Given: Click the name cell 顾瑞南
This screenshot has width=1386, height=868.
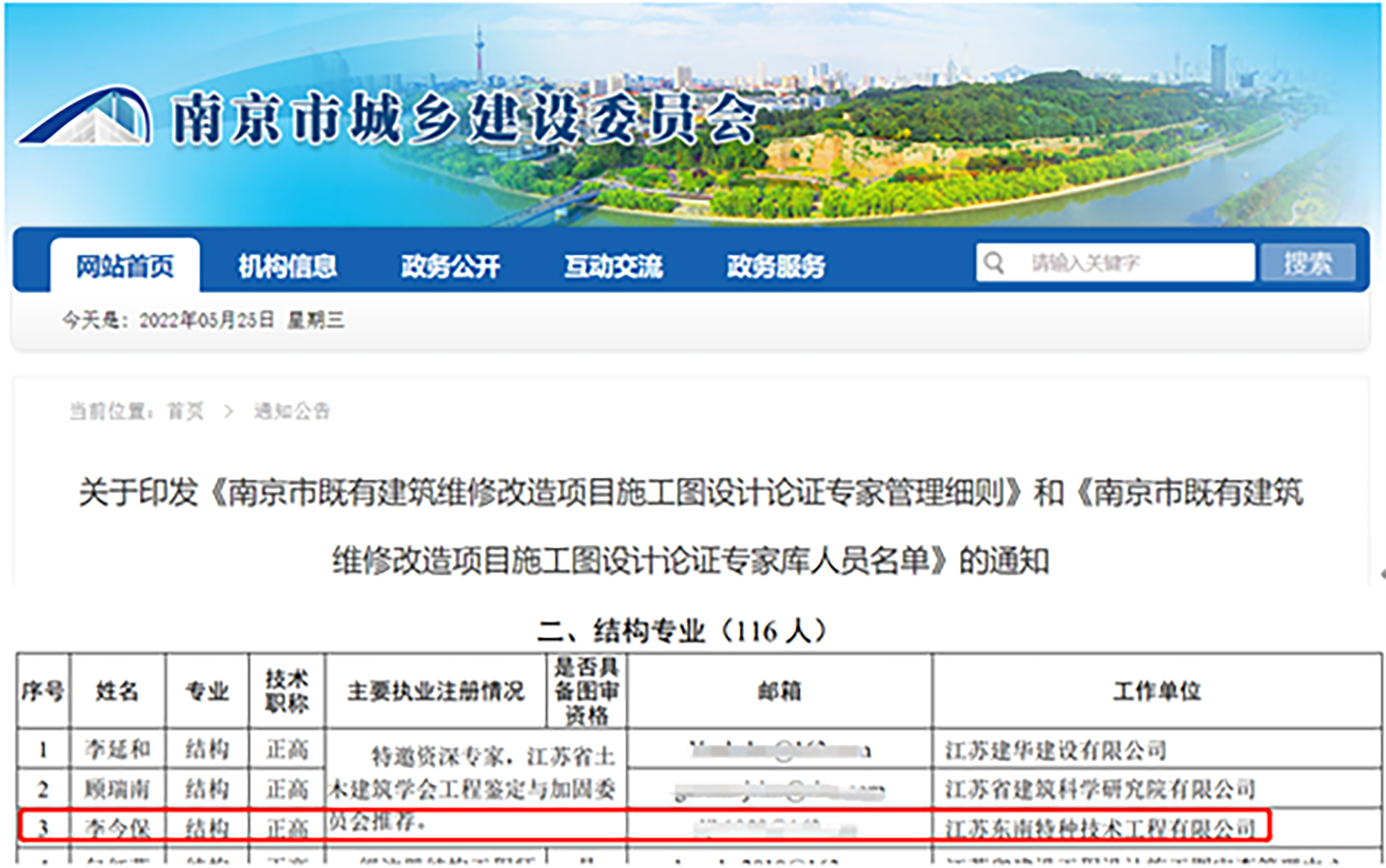Looking at the screenshot, I should (117, 789).
